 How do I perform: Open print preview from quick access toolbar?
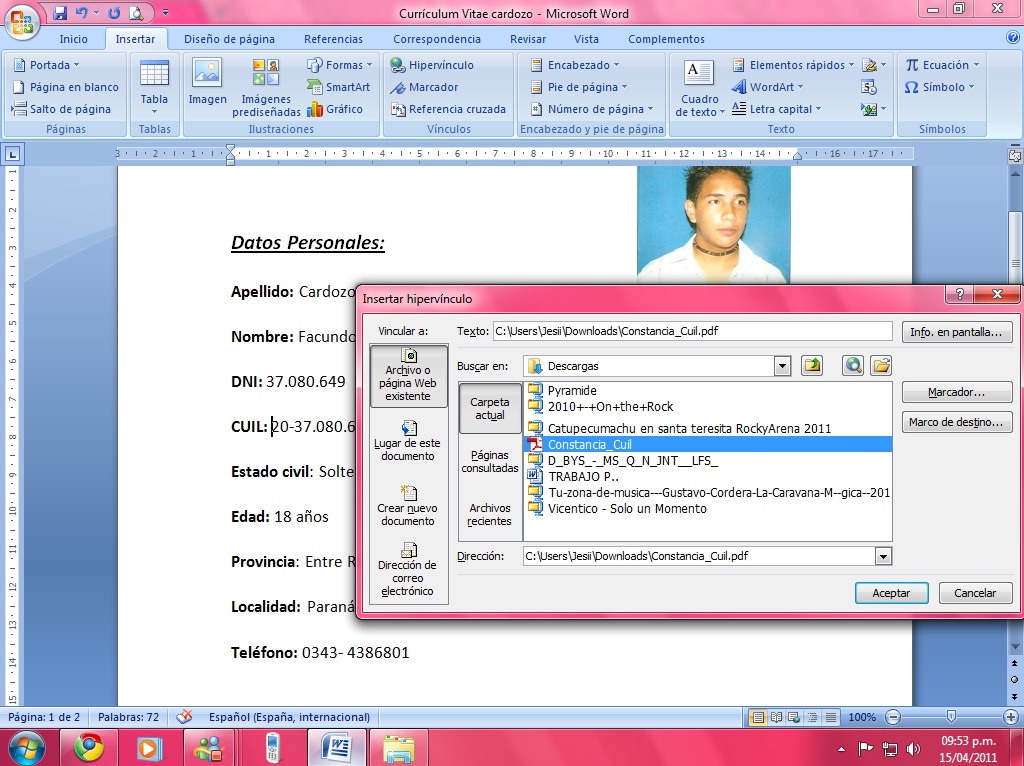[136, 12]
